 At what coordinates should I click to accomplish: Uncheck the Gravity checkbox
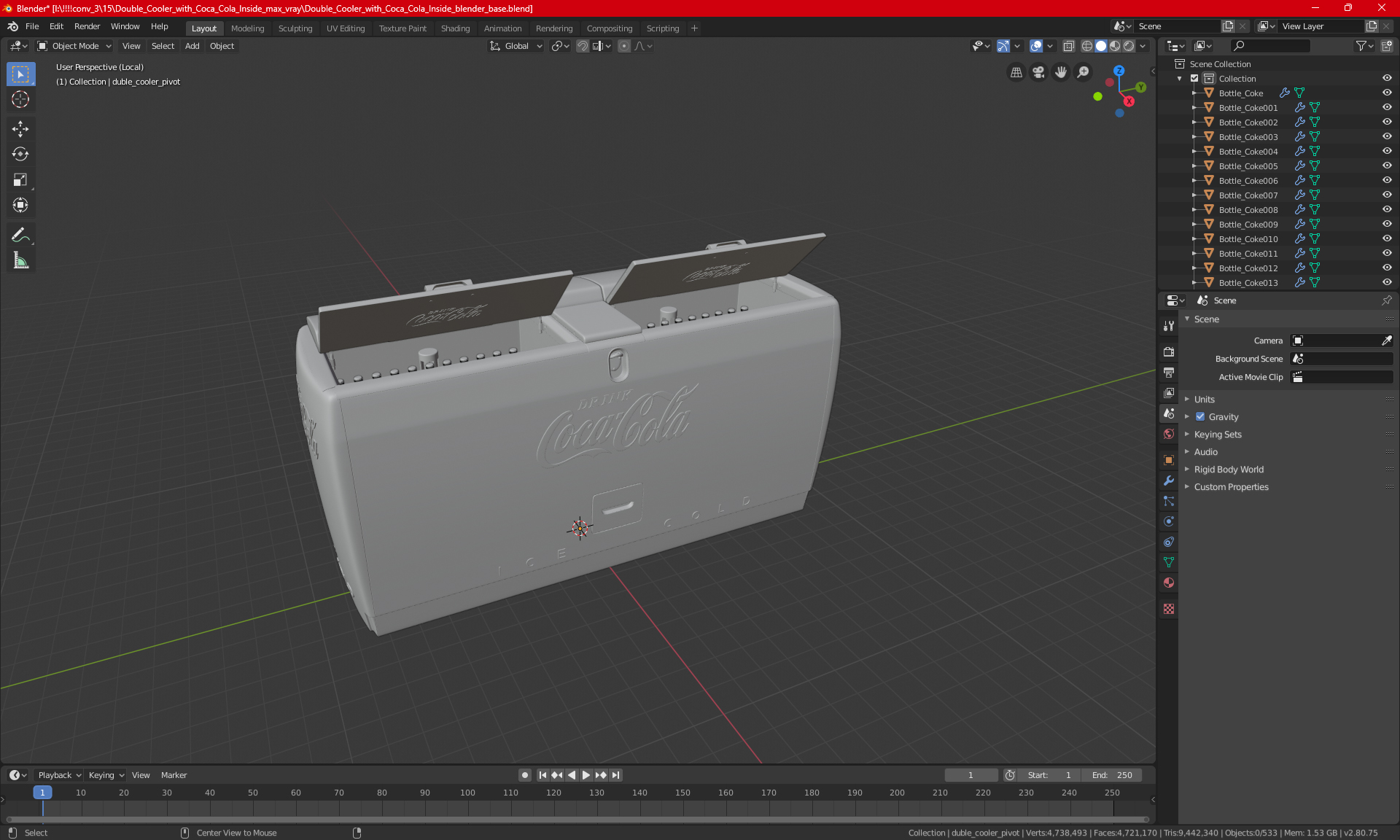(x=1200, y=417)
